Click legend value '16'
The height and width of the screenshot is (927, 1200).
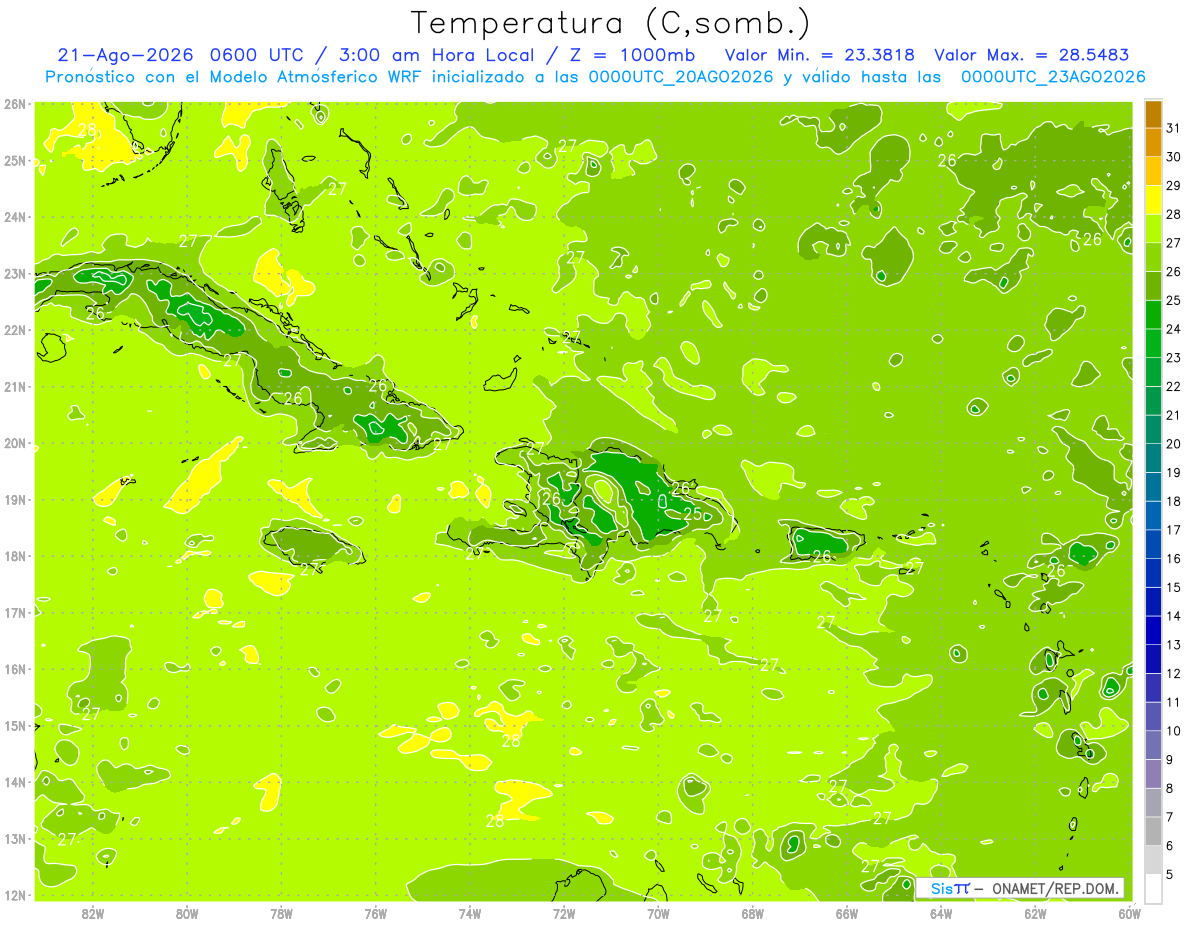(x=1173, y=559)
